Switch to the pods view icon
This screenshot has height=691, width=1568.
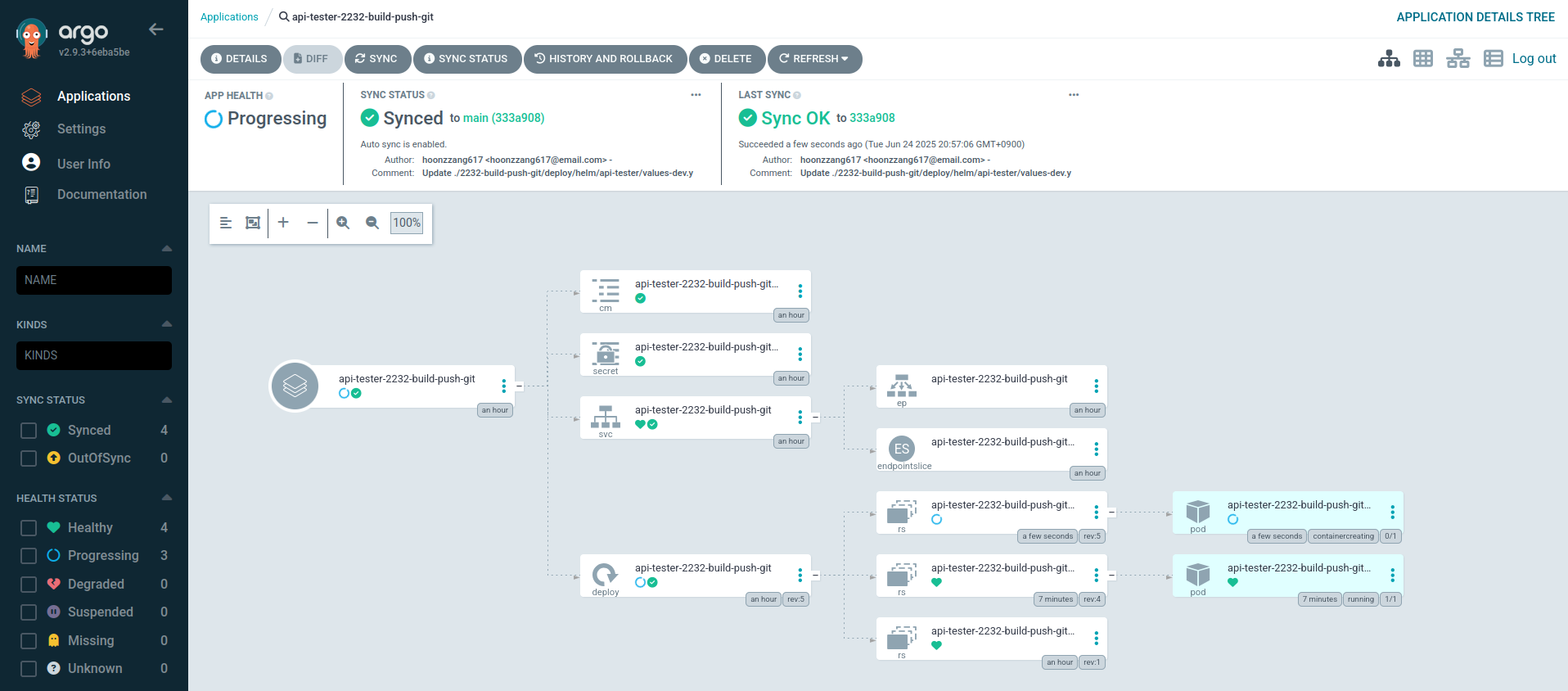pos(1423,59)
